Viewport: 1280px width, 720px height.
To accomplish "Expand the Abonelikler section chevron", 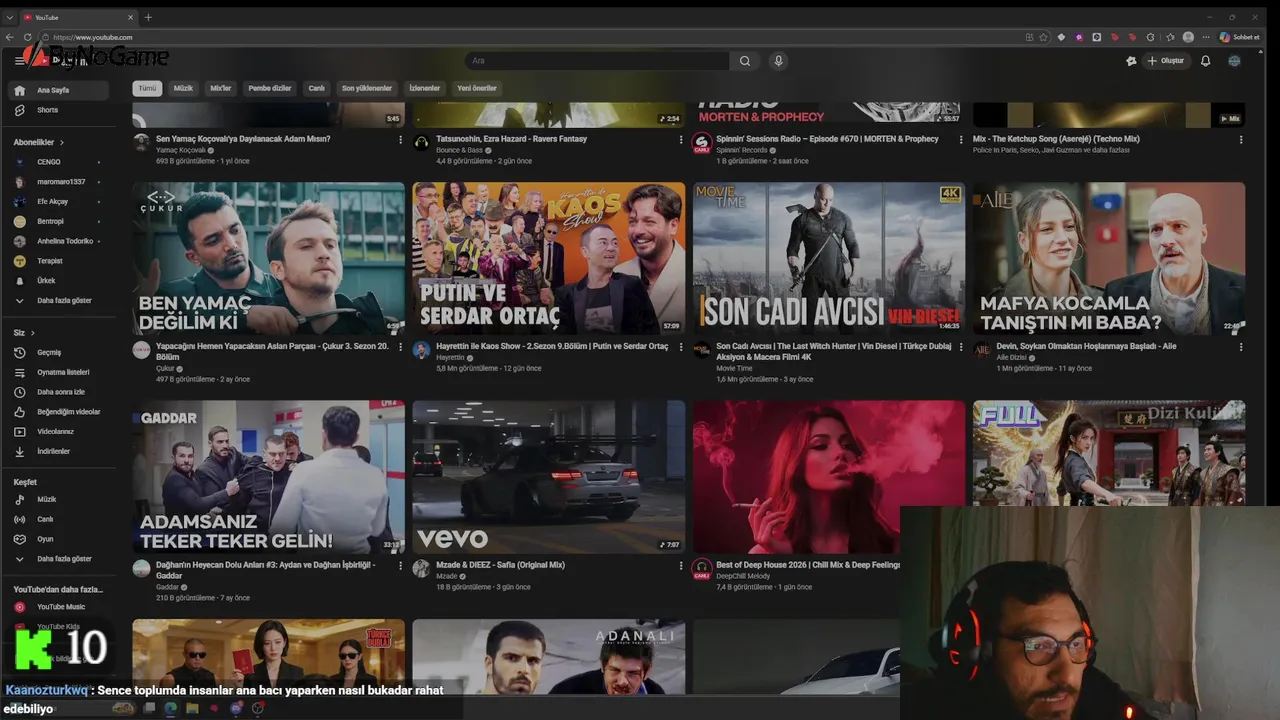I will tap(62, 142).
